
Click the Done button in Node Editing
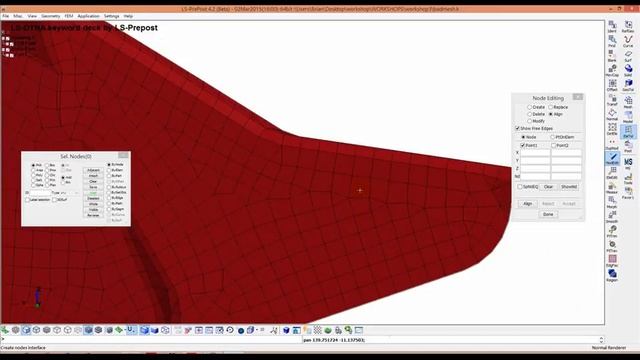[x=548, y=214]
